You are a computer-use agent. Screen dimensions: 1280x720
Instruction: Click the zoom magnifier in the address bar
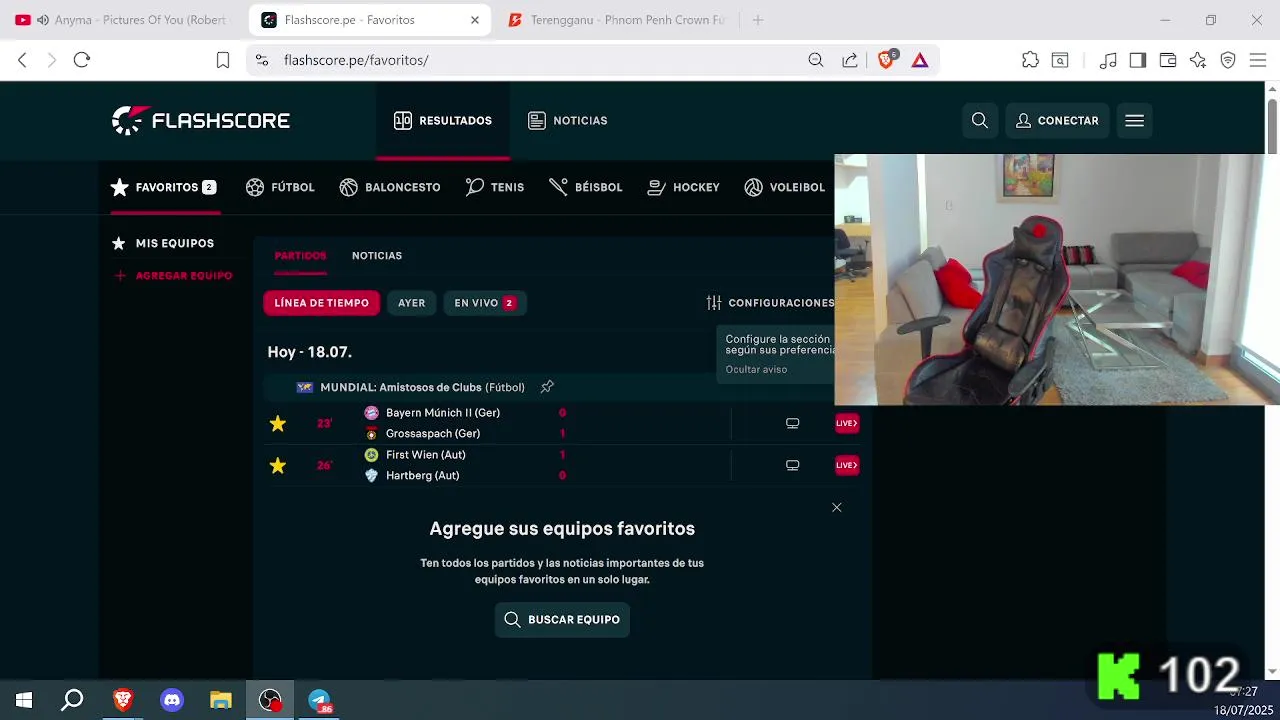816,60
